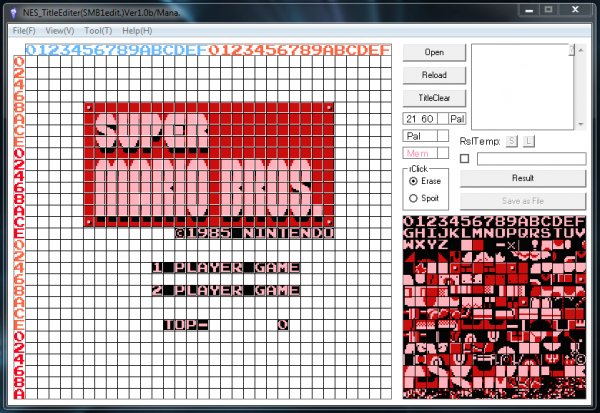Select the Erase radio button under rClick
600x413 pixels.
413,181
